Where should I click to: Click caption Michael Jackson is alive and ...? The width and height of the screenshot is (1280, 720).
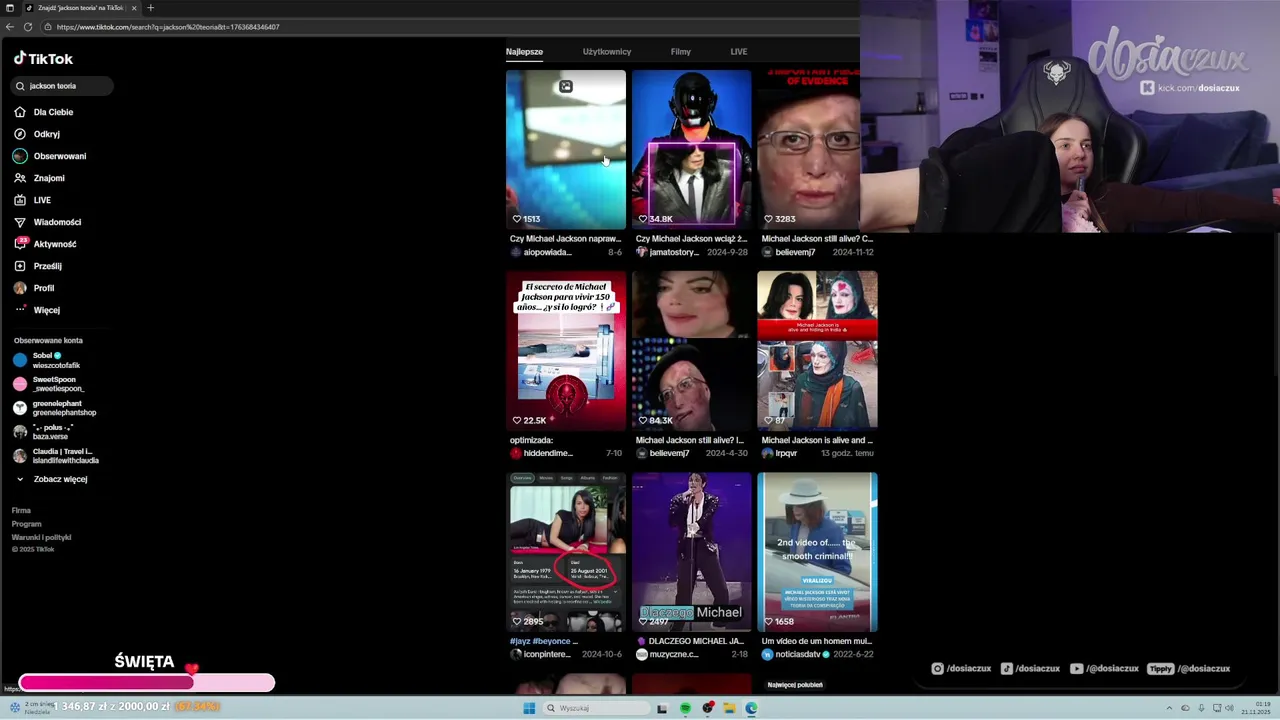(x=817, y=440)
